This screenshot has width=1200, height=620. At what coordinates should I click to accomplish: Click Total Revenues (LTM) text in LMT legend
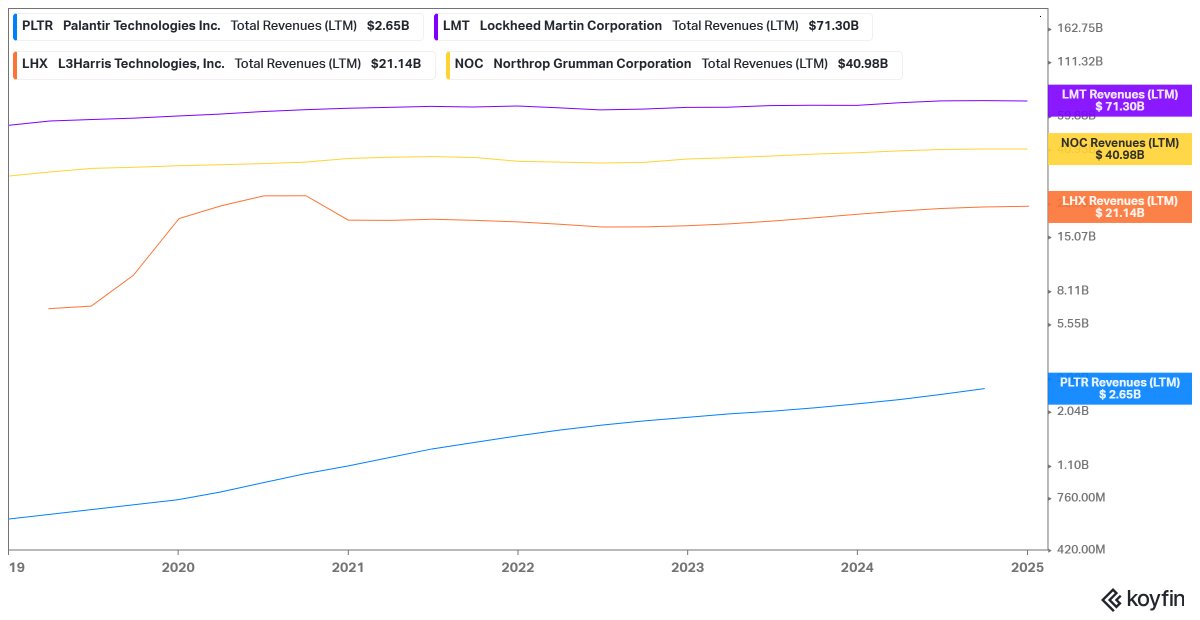click(x=735, y=26)
